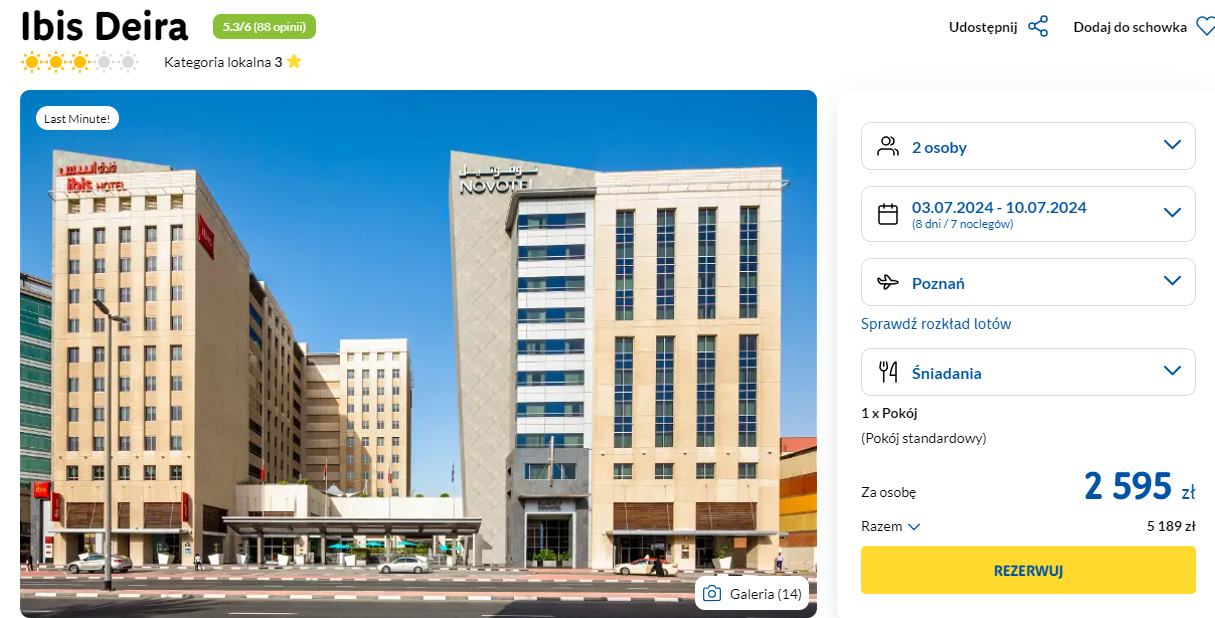
Task: Click the main Ibis Deira hotel photo
Action: pos(418,354)
